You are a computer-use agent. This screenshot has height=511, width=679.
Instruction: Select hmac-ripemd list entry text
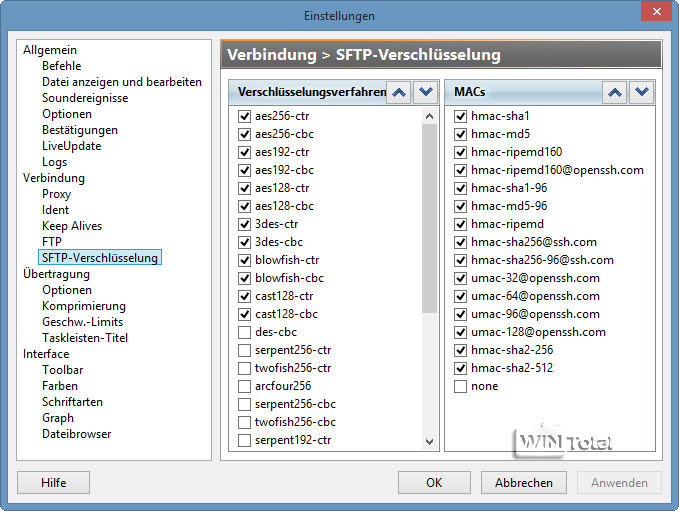(x=507, y=224)
